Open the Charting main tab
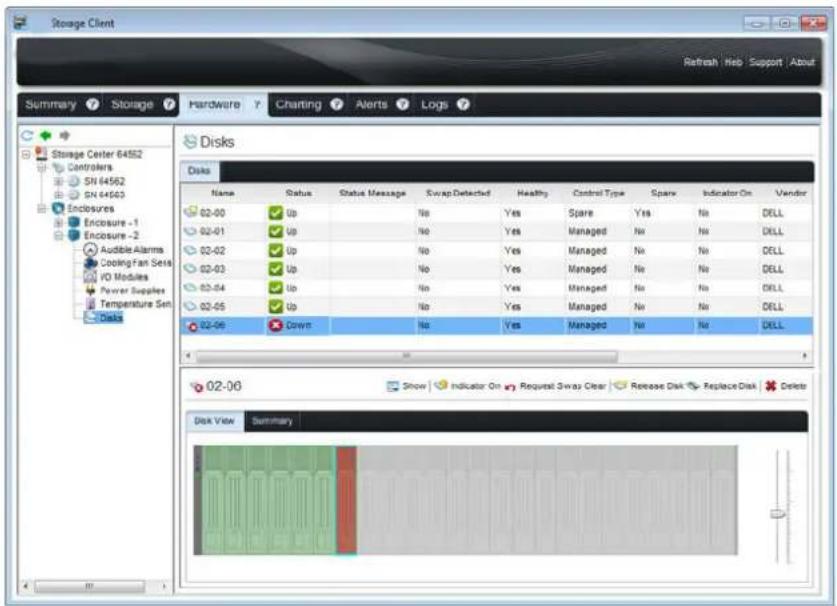Screen dimensions: 837x606 (x=298, y=104)
